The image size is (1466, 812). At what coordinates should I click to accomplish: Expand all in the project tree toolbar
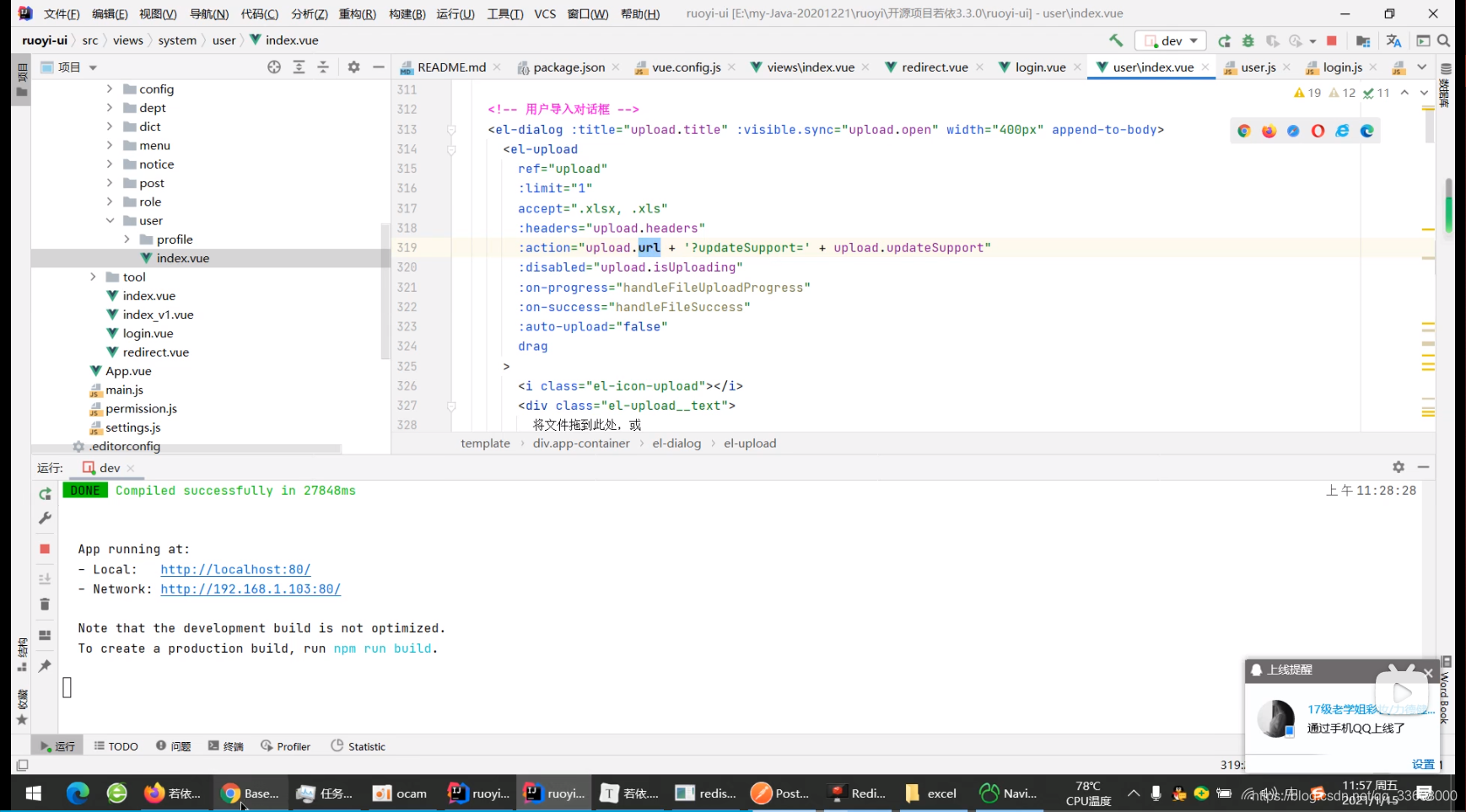point(299,67)
